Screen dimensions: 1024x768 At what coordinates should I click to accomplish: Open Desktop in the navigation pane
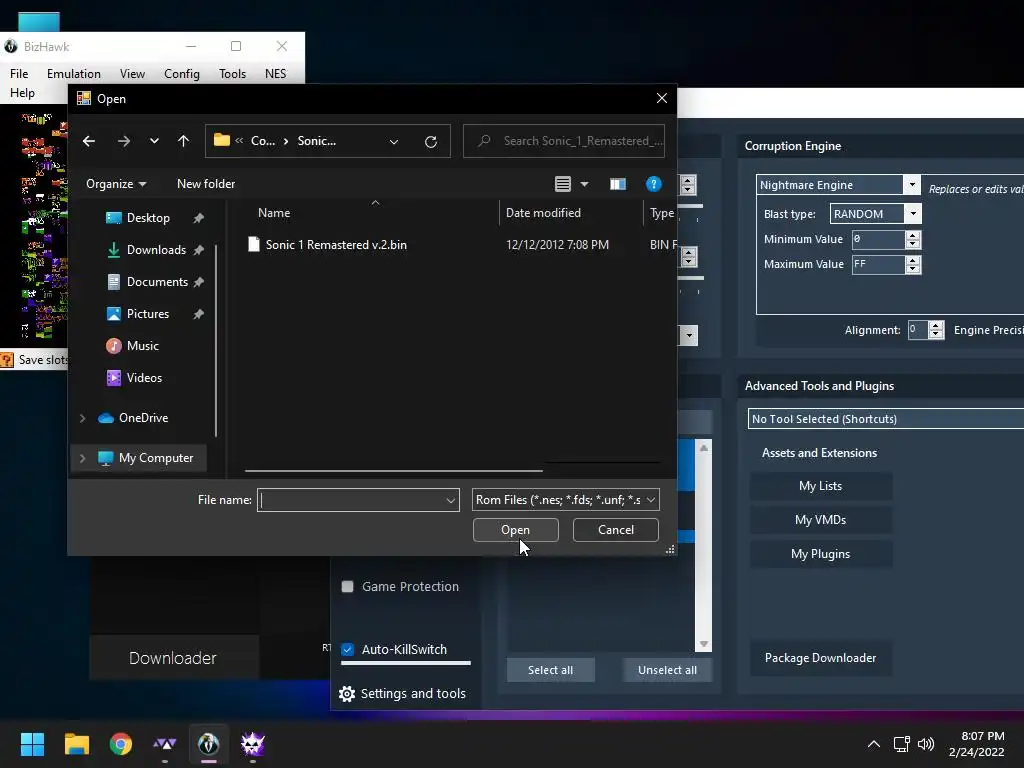(x=148, y=218)
